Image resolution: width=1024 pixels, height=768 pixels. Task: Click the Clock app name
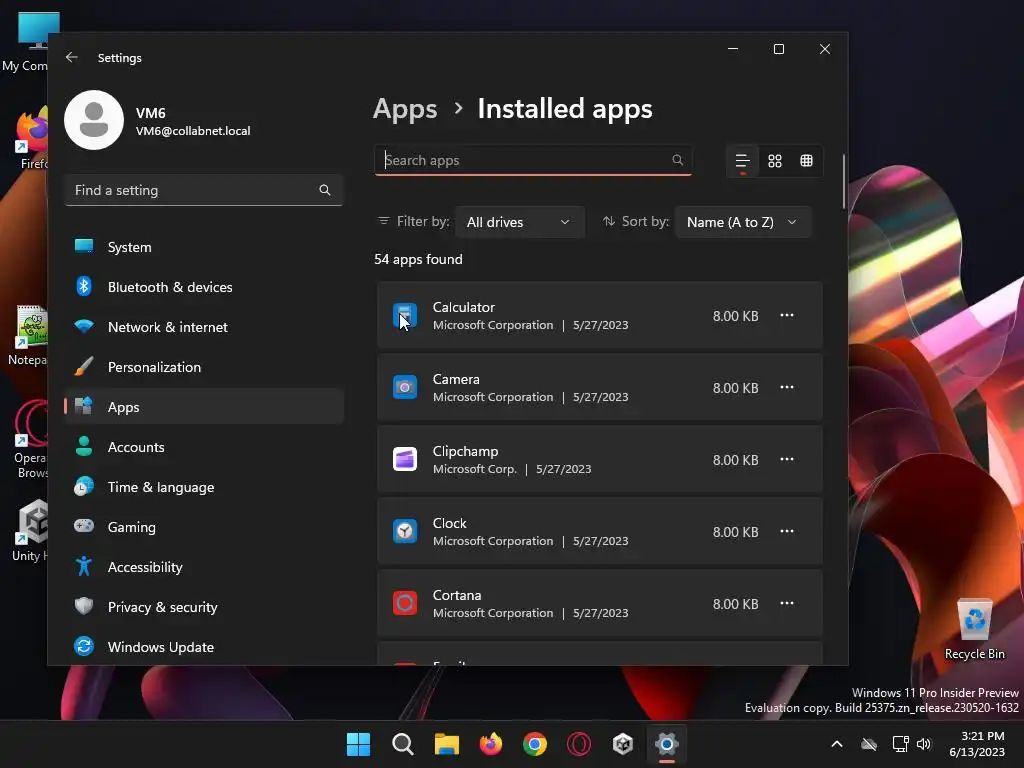tap(449, 523)
